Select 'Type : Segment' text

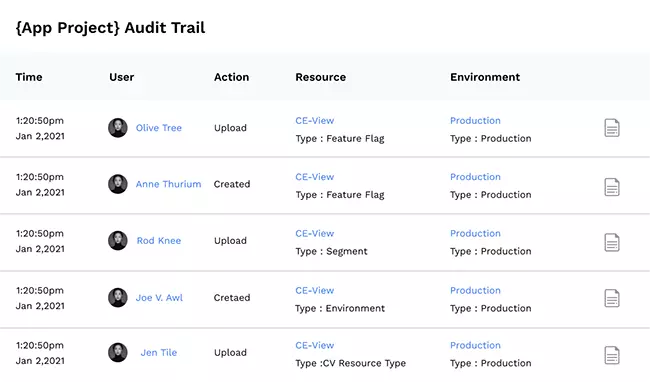[x=331, y=251]
